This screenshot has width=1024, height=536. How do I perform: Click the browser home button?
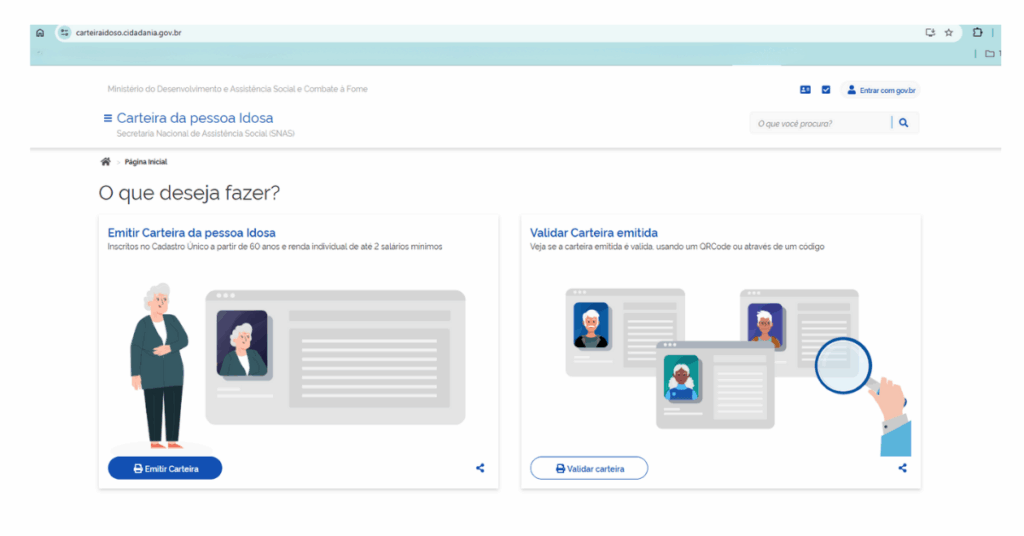pos(40,33)
